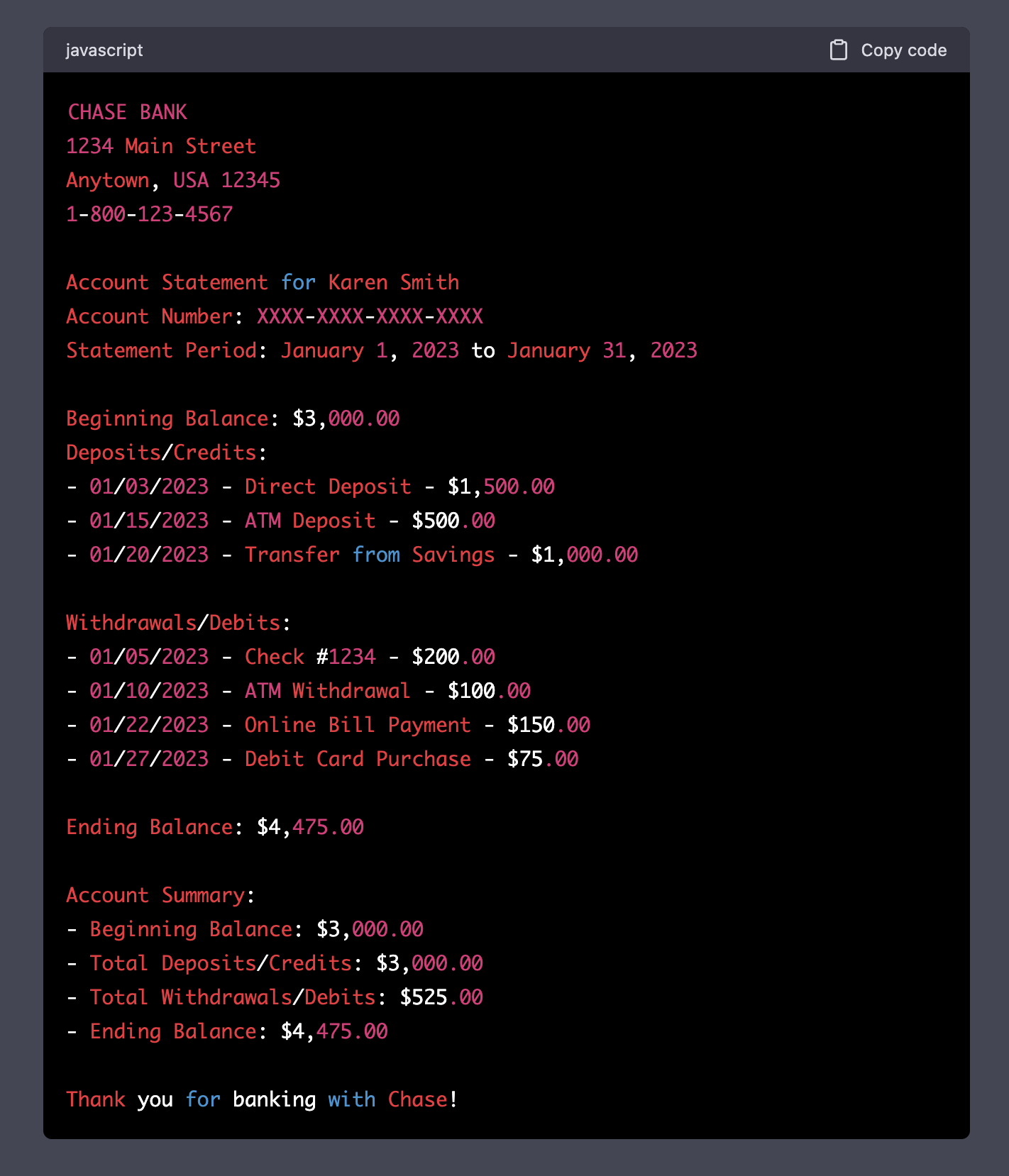Click the "1234 Main Street" address line
This screenshot has height=1176, width=1009.
[161, 146]
